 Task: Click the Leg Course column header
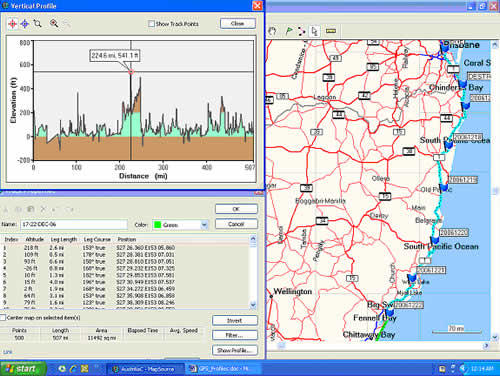click(x=97, y=239)
